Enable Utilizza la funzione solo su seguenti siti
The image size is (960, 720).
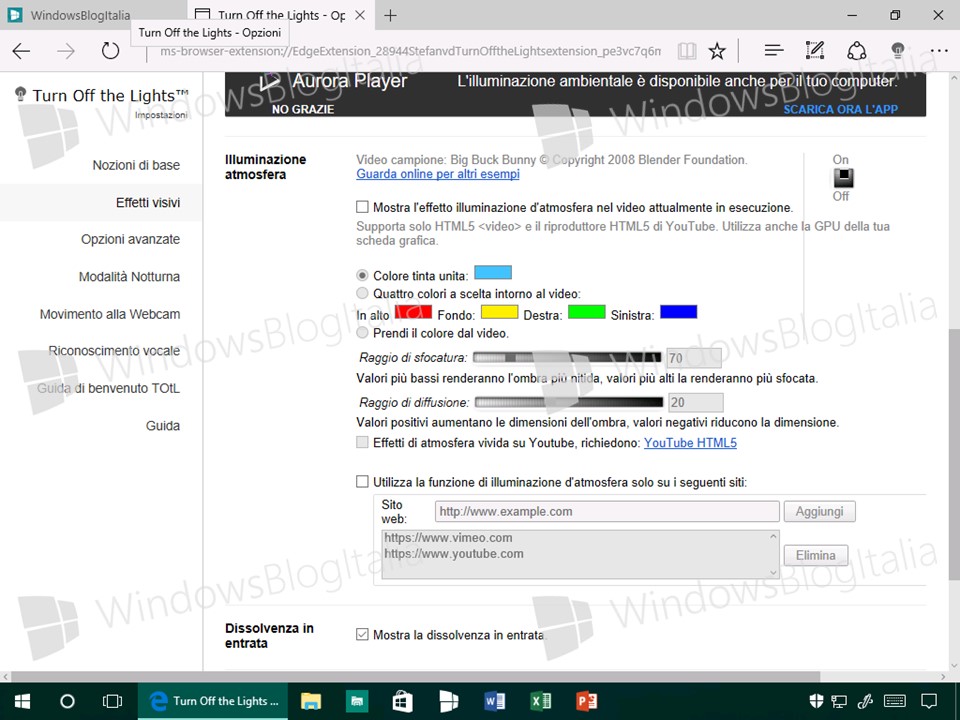pyautogui.click(x=362, y=482)
